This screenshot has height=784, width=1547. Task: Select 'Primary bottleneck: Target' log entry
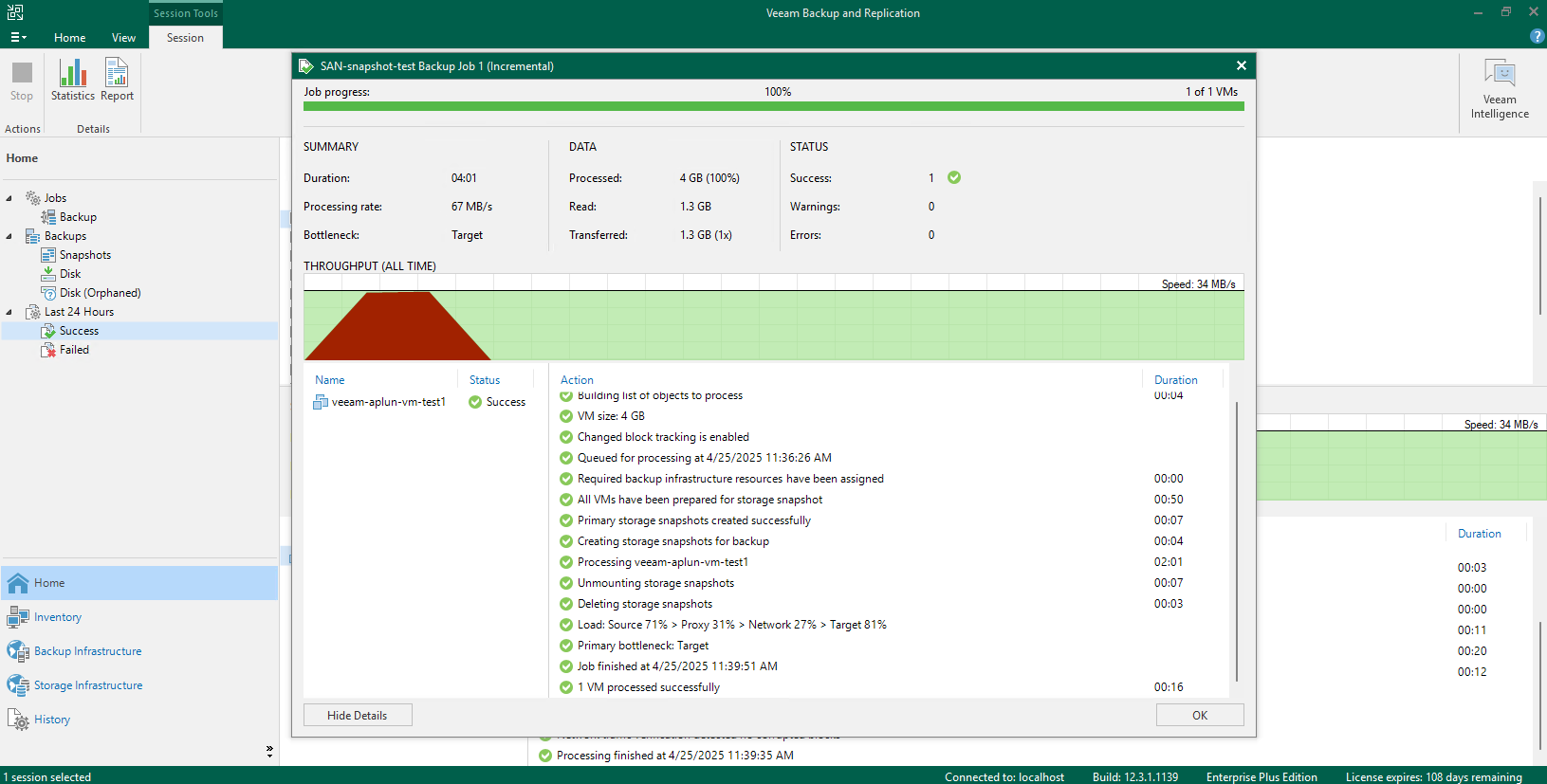[x=642, y=646]
